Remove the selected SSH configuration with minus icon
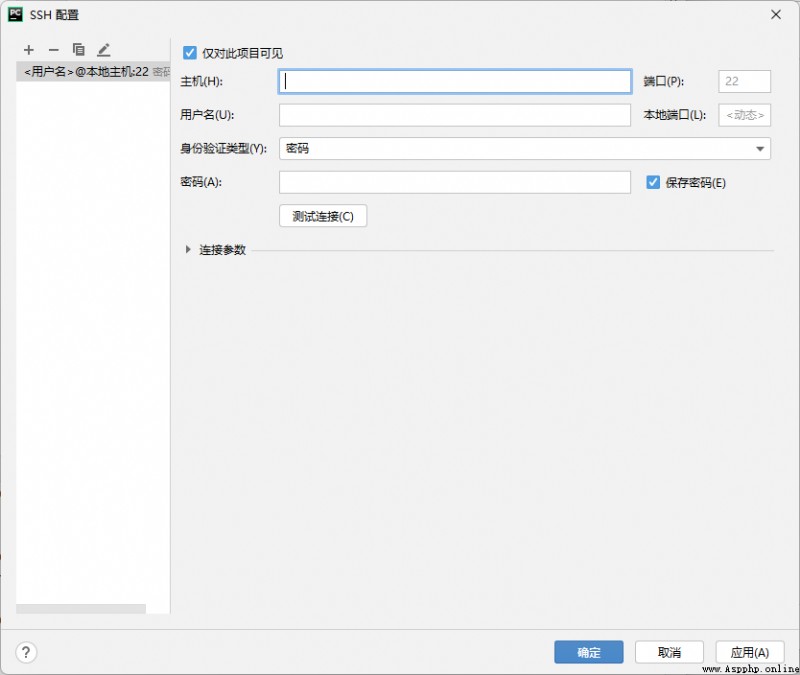 [x=54, y=50]
